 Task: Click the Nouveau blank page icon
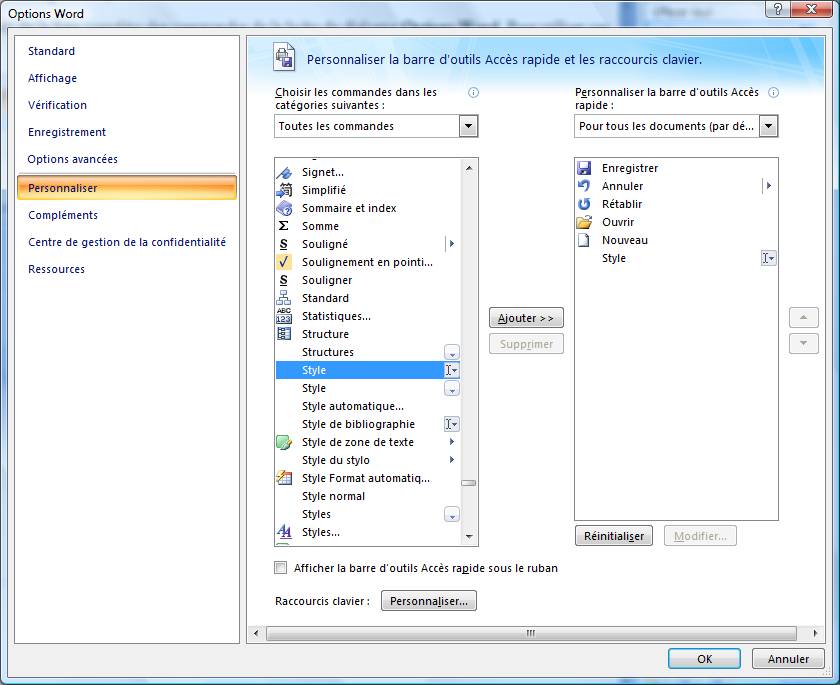tap(584, 240)
